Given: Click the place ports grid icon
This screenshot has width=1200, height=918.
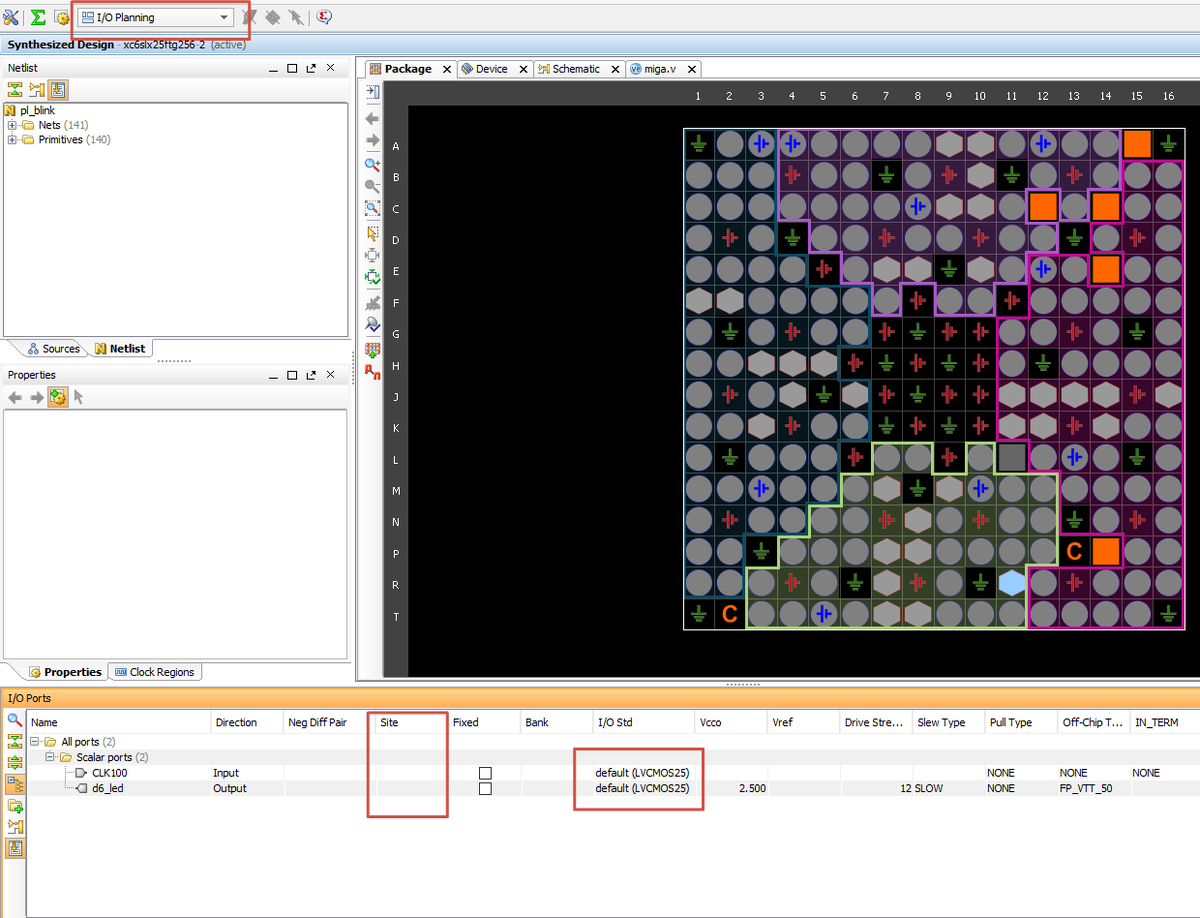Looking at the screenshot, I should coord(372,349).
